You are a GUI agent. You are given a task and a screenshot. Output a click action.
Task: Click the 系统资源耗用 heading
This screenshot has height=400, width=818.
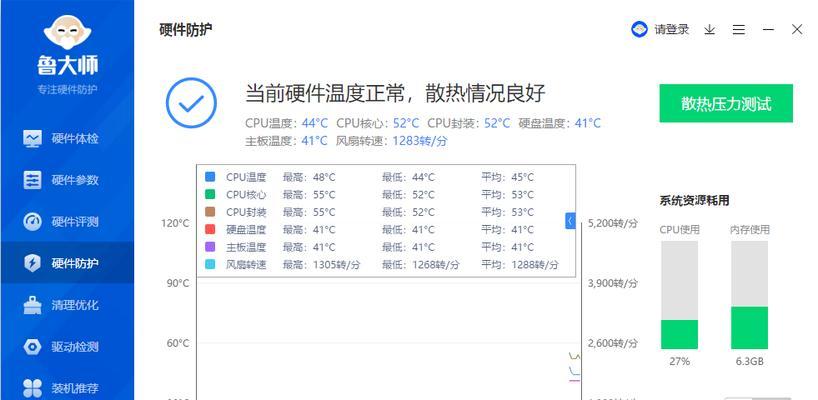tap(694, 200)
